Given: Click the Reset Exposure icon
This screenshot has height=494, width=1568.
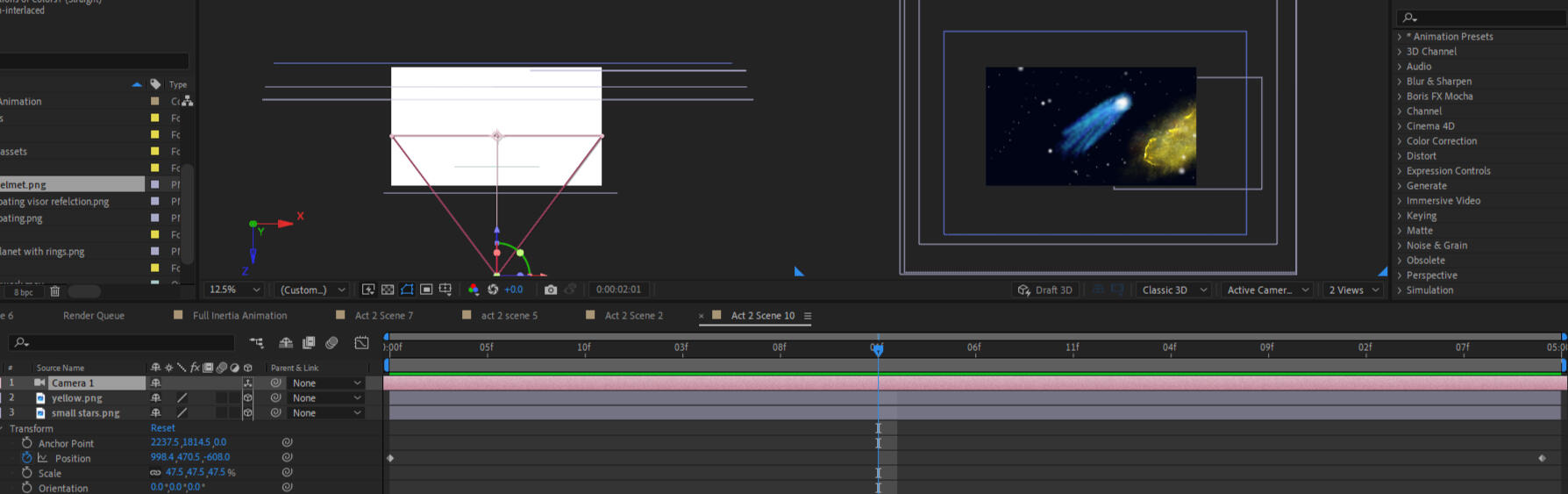Looking at the screenshot, I should pos(493,290).
